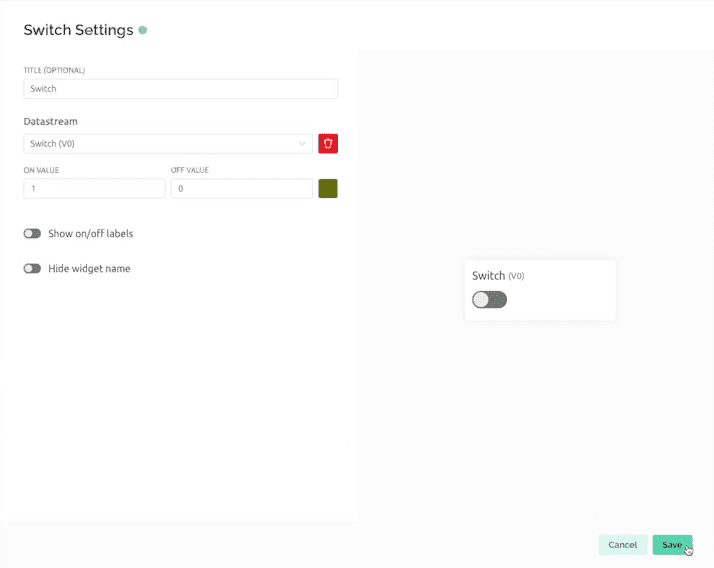Viewport: 714px width, 568px height.
Task: Click the Switch Settings heading
Action: point(78,30)
